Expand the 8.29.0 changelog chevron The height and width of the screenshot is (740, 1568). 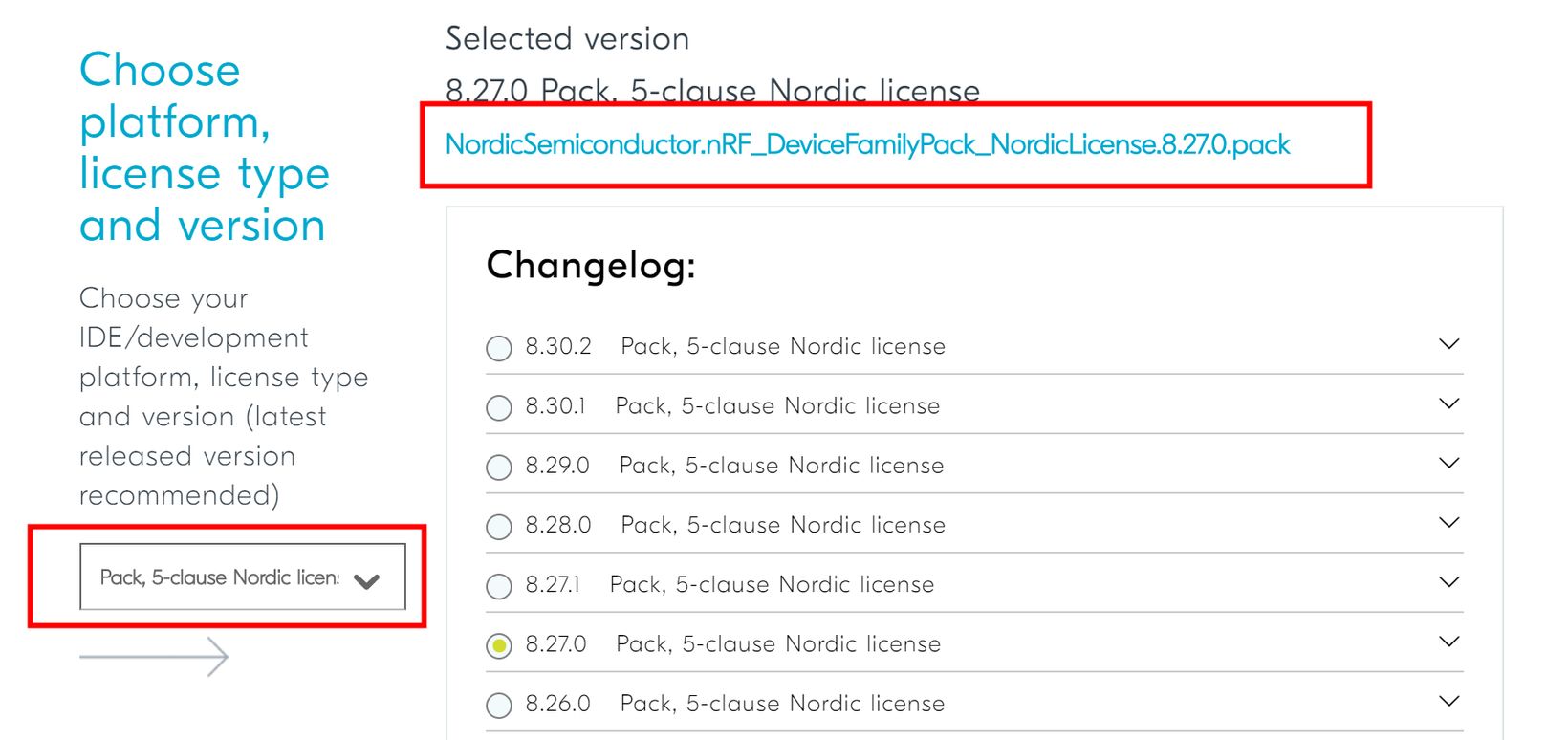(x=1449, y=463)
